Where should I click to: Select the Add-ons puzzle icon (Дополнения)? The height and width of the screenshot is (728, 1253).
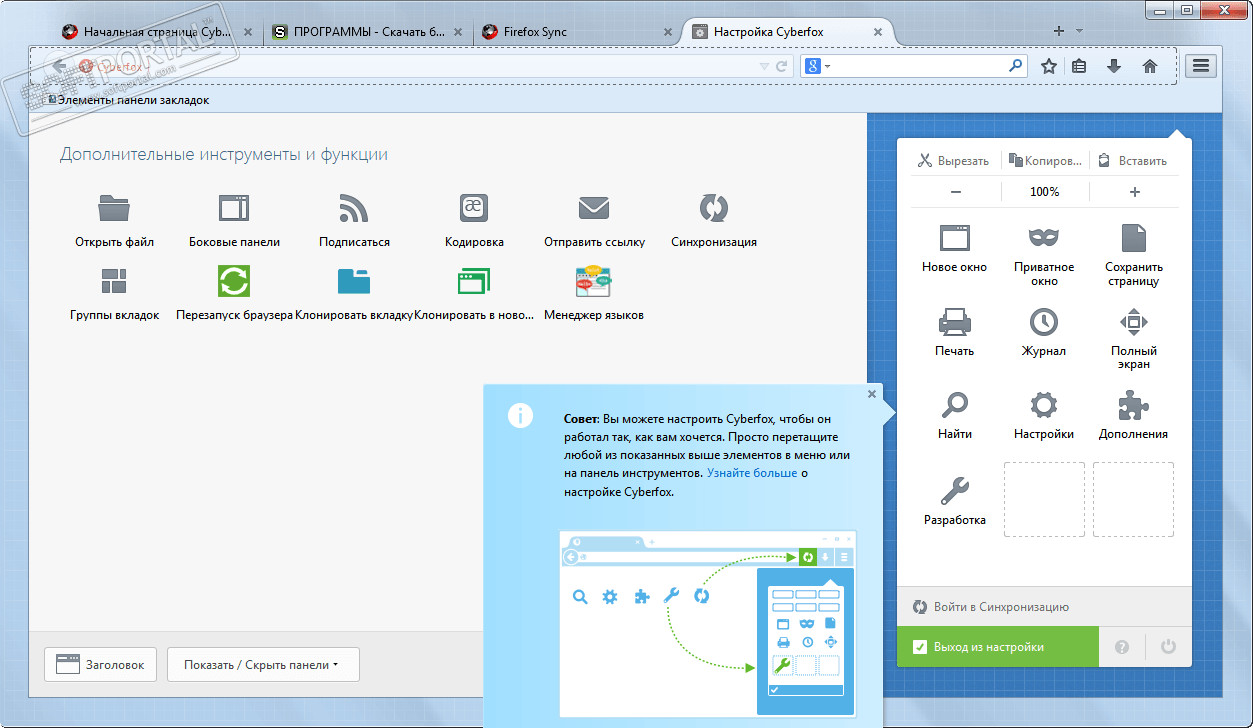click(x=1133, y=405)
